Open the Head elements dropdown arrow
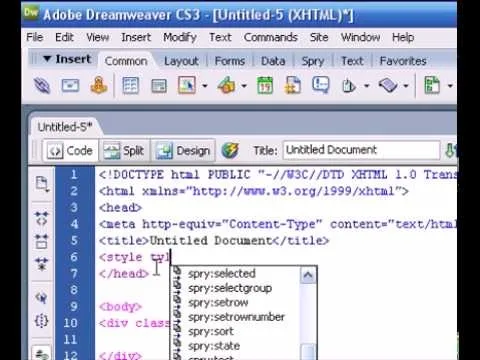The width and height of the screenshot is (480, 360). tap(367, 86)
